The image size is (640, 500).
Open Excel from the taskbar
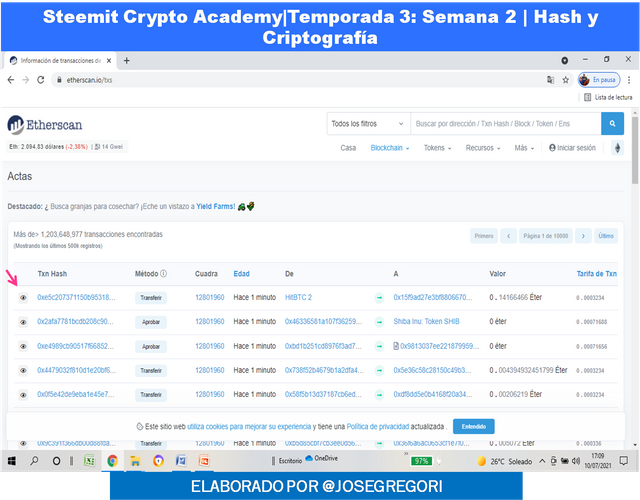[x=89, y=461]
